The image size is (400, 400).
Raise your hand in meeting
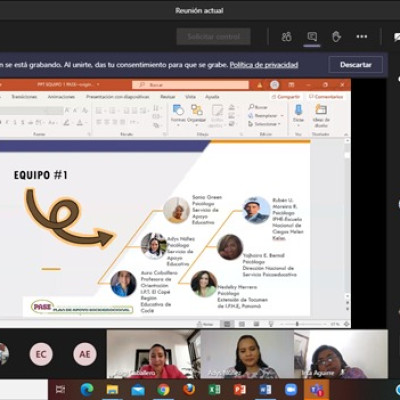pyautogui.click(x=336, y=37)
